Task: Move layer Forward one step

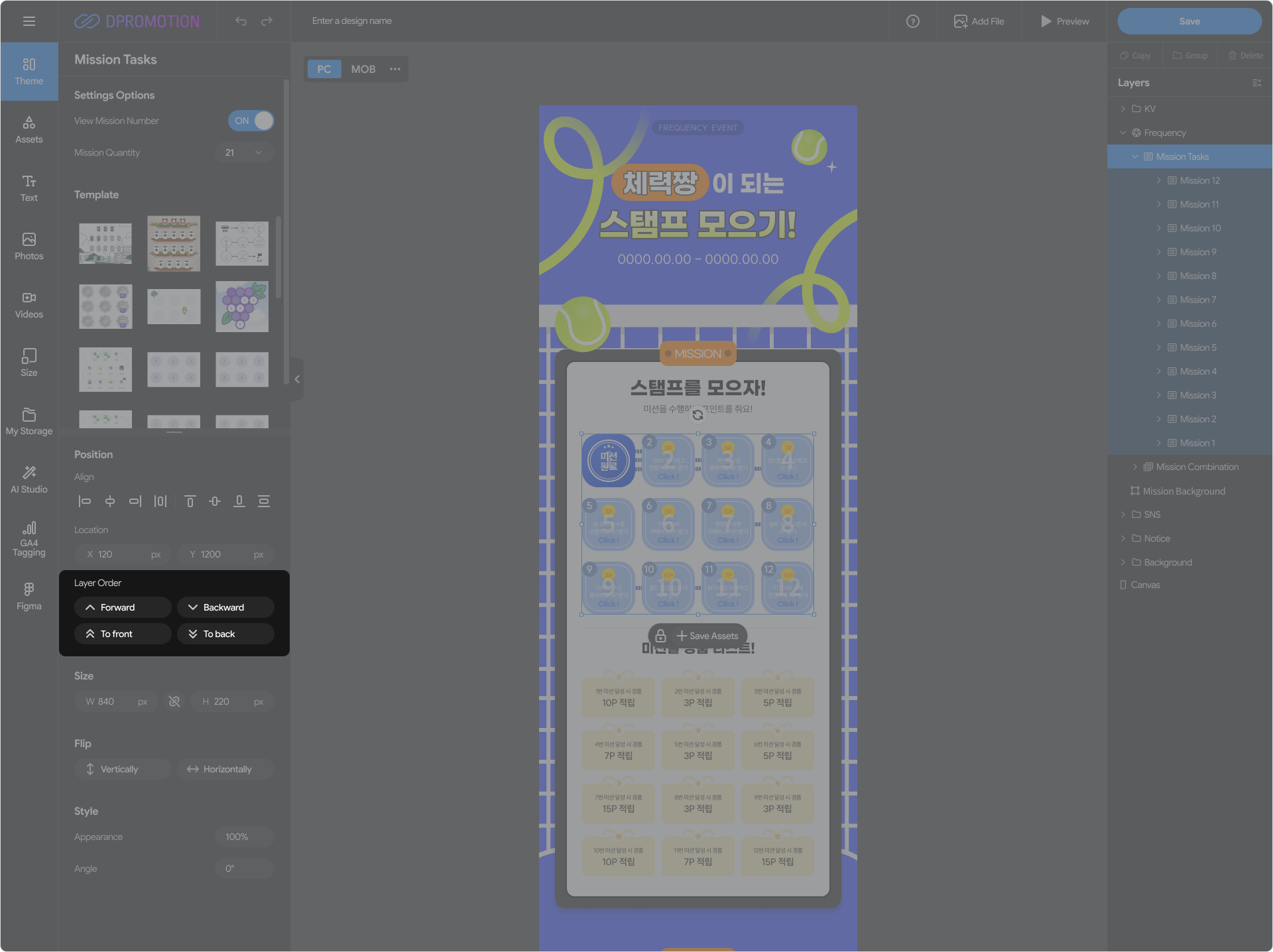Action: point(123,607)
